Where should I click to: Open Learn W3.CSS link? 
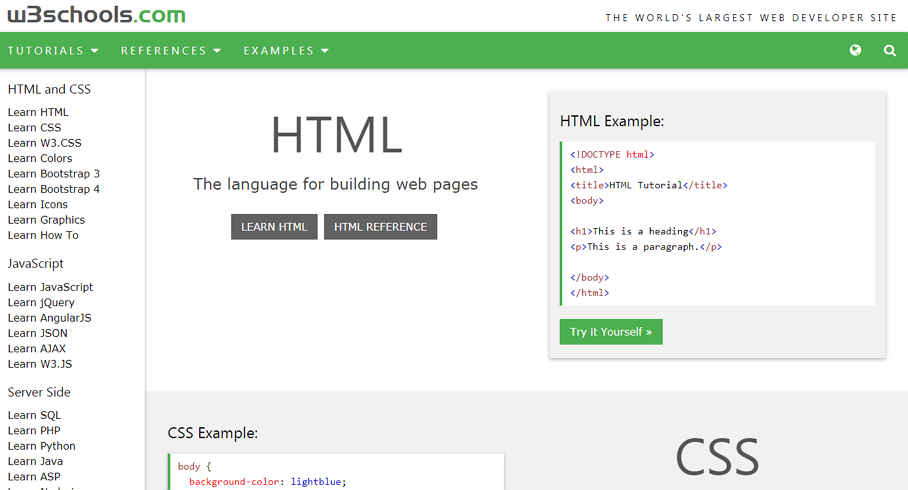click(45, 142)
